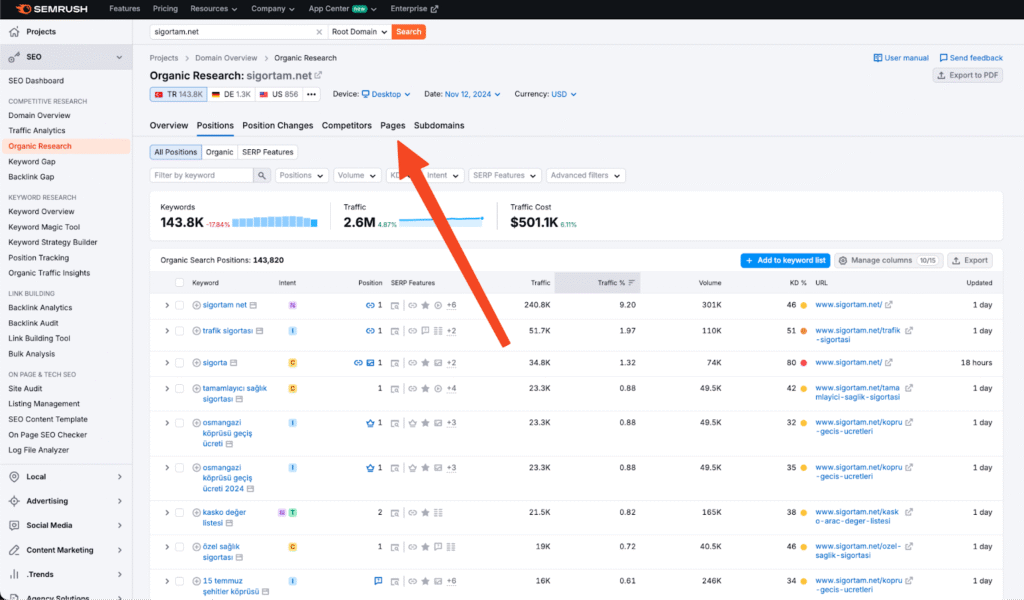
Task: Click the Add to keyword list button
Action: coord(785,260)
